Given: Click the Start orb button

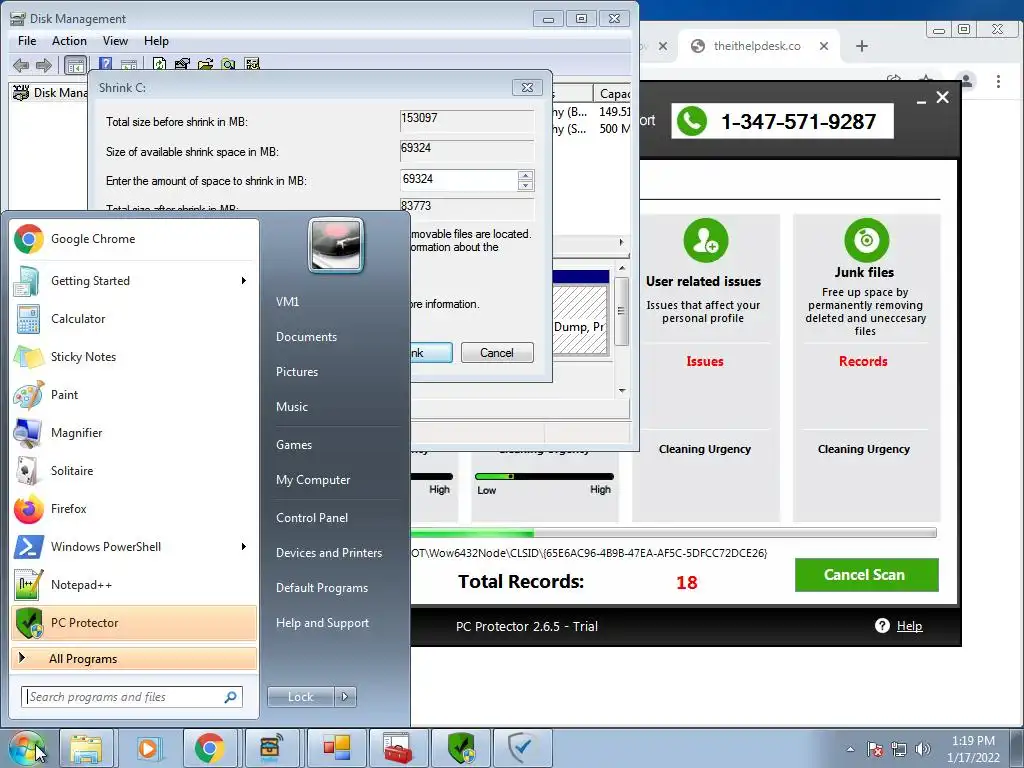Looking at the screenshot, I should 27,748.
